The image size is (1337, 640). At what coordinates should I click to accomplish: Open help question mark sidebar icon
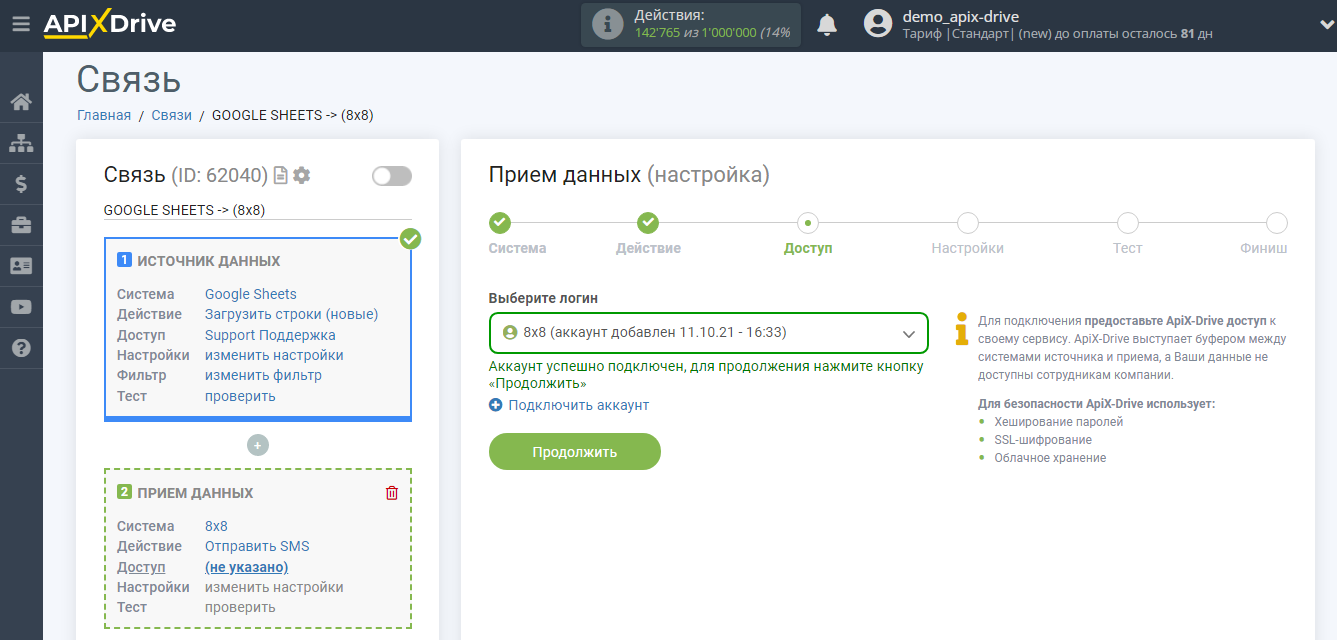tap(21, 348)
